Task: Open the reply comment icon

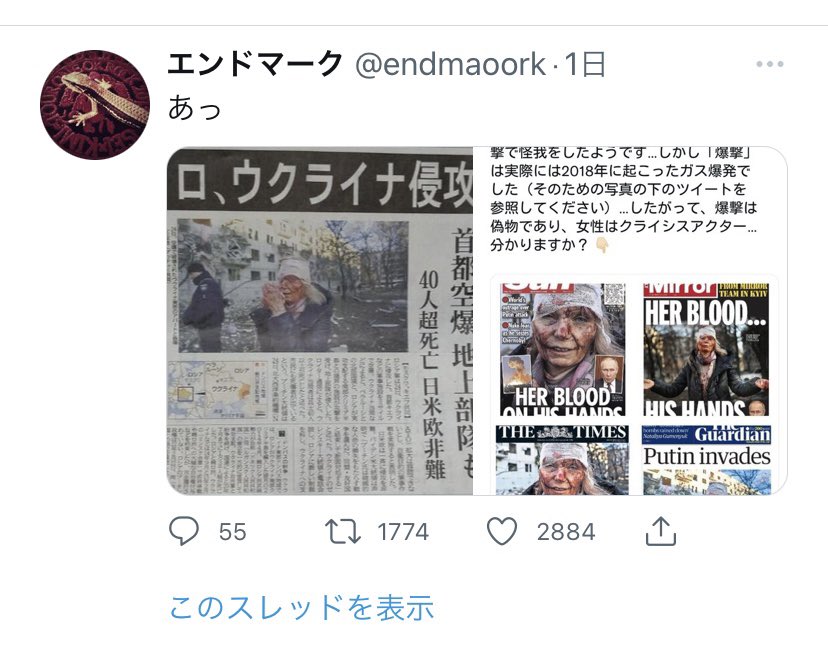Action: click(184, 531)
